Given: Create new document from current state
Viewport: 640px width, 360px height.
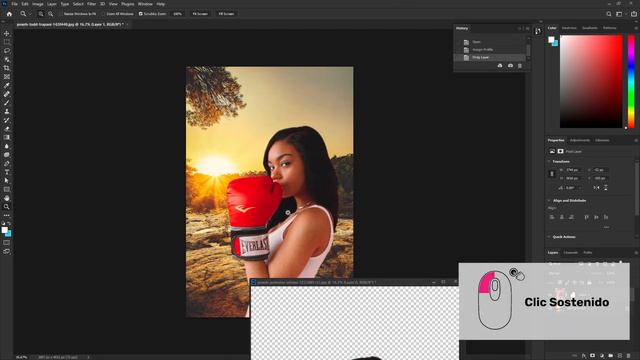Looking at the screenshot, I should (x=500, y=66).
